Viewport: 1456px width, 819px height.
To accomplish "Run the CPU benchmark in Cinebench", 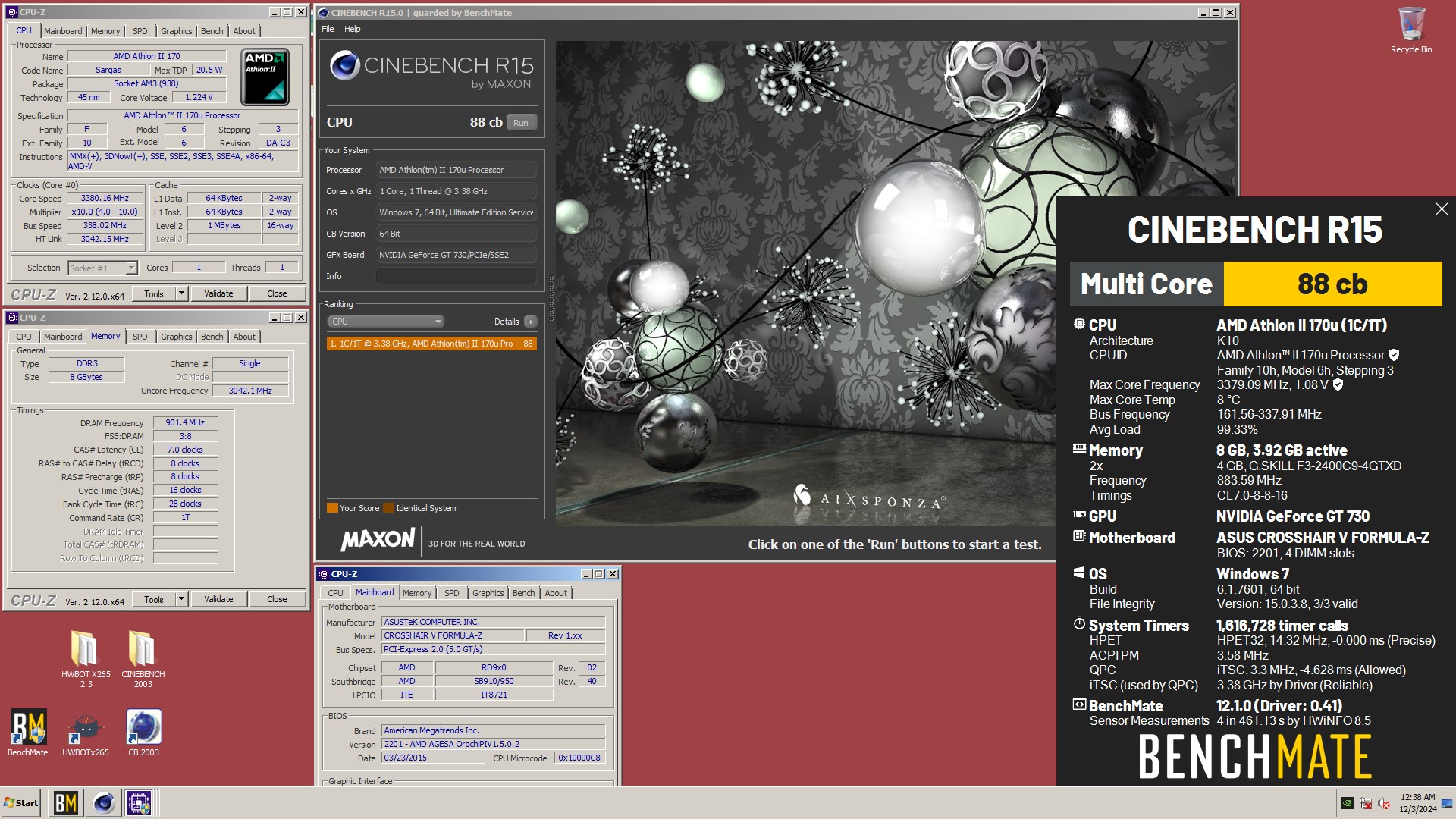I will click(521, 123).
